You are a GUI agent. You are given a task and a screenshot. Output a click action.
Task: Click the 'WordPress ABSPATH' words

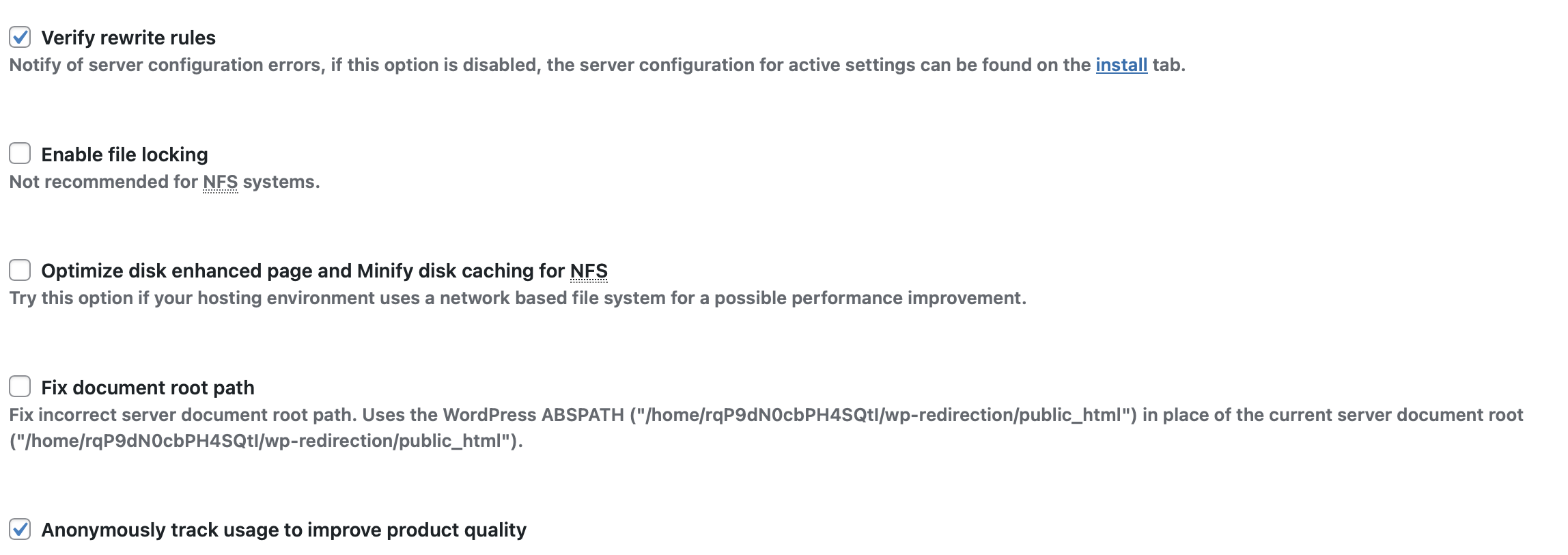tap(533, 415)
